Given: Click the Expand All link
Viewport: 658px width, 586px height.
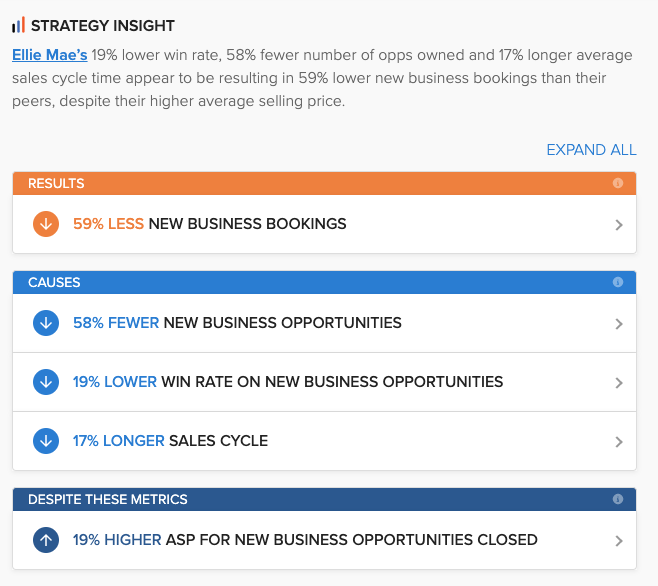Looking at the screenshot, I should pos(591,150).
